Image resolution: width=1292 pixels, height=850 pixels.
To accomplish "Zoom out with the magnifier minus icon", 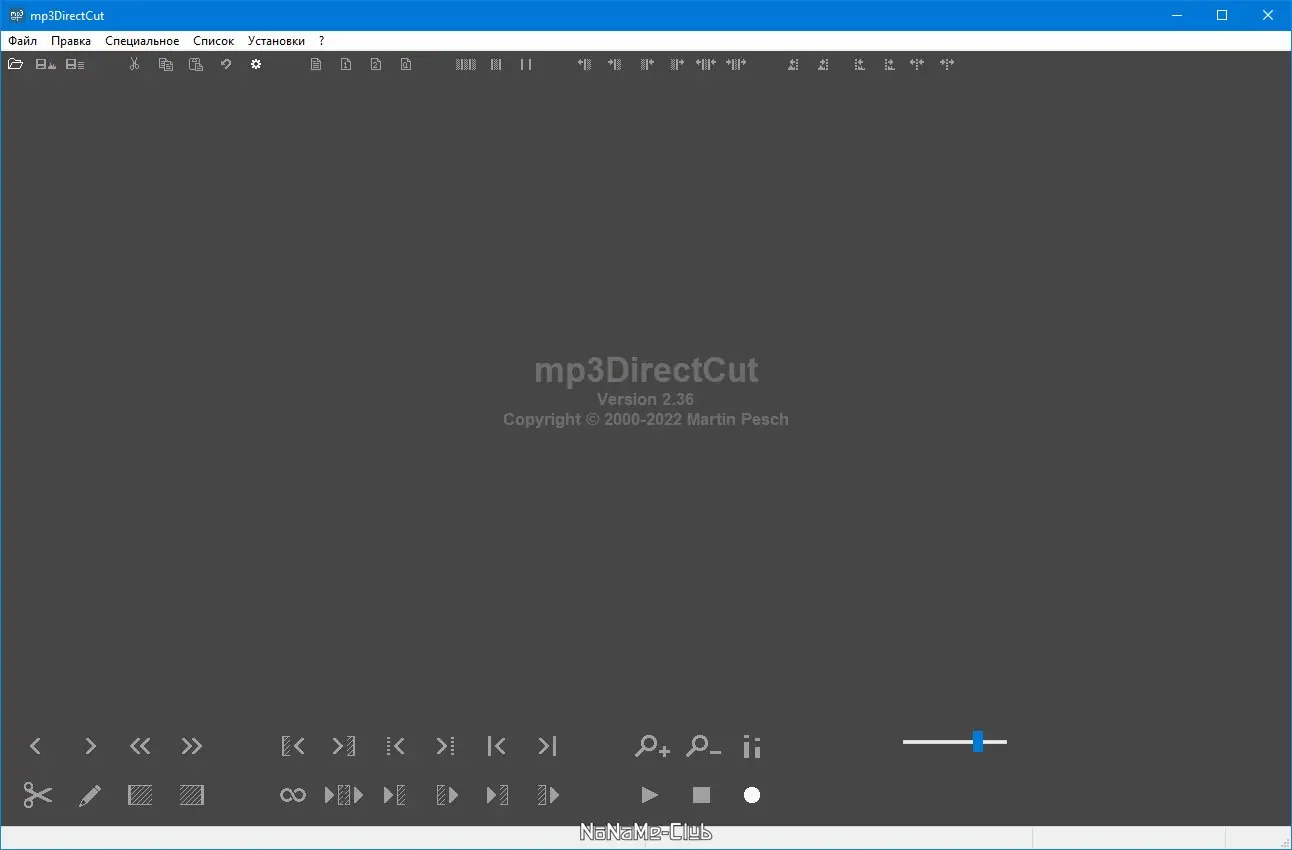I will click(703, 746).
